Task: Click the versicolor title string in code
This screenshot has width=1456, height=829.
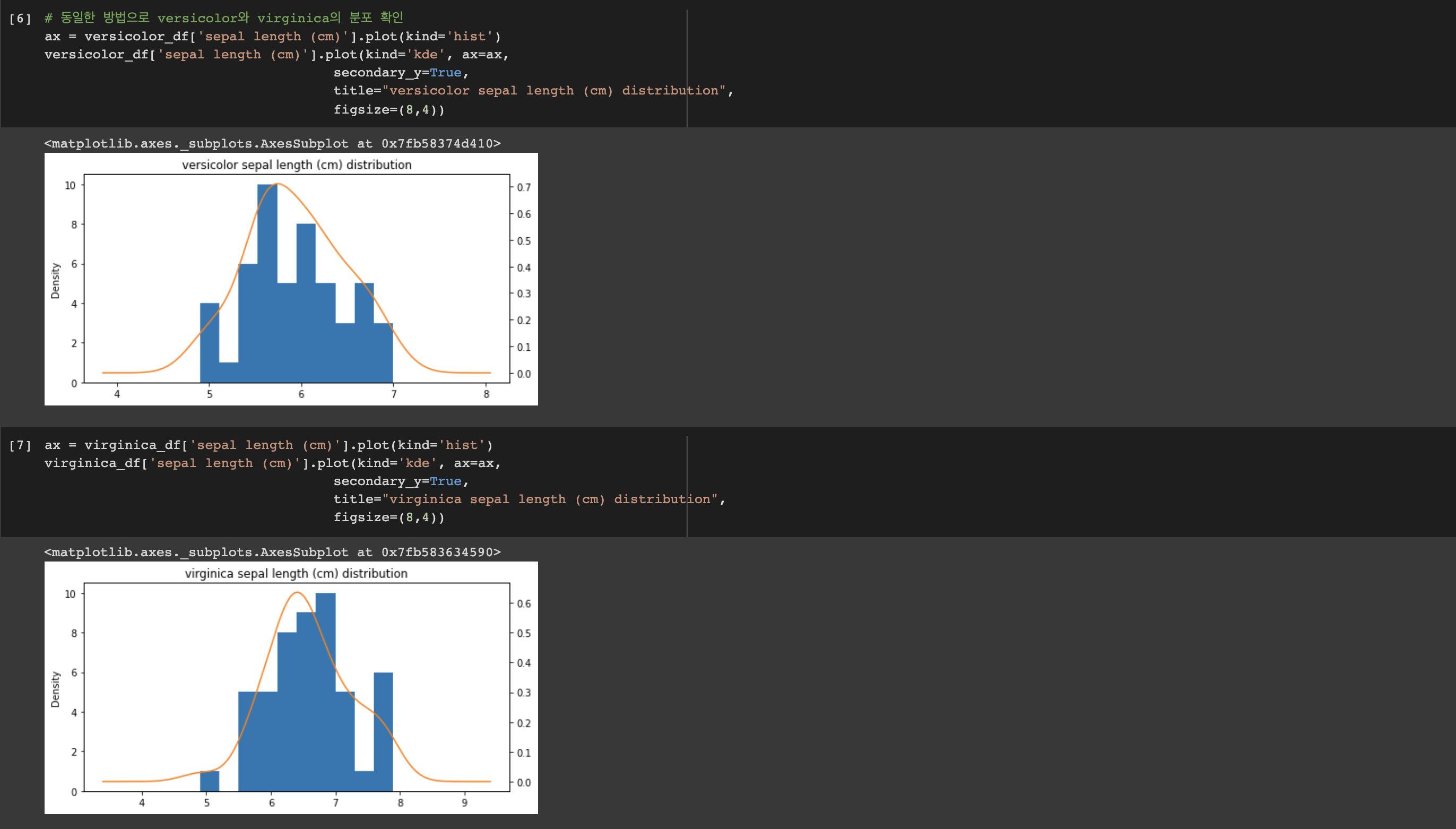Action: point(554,91)
